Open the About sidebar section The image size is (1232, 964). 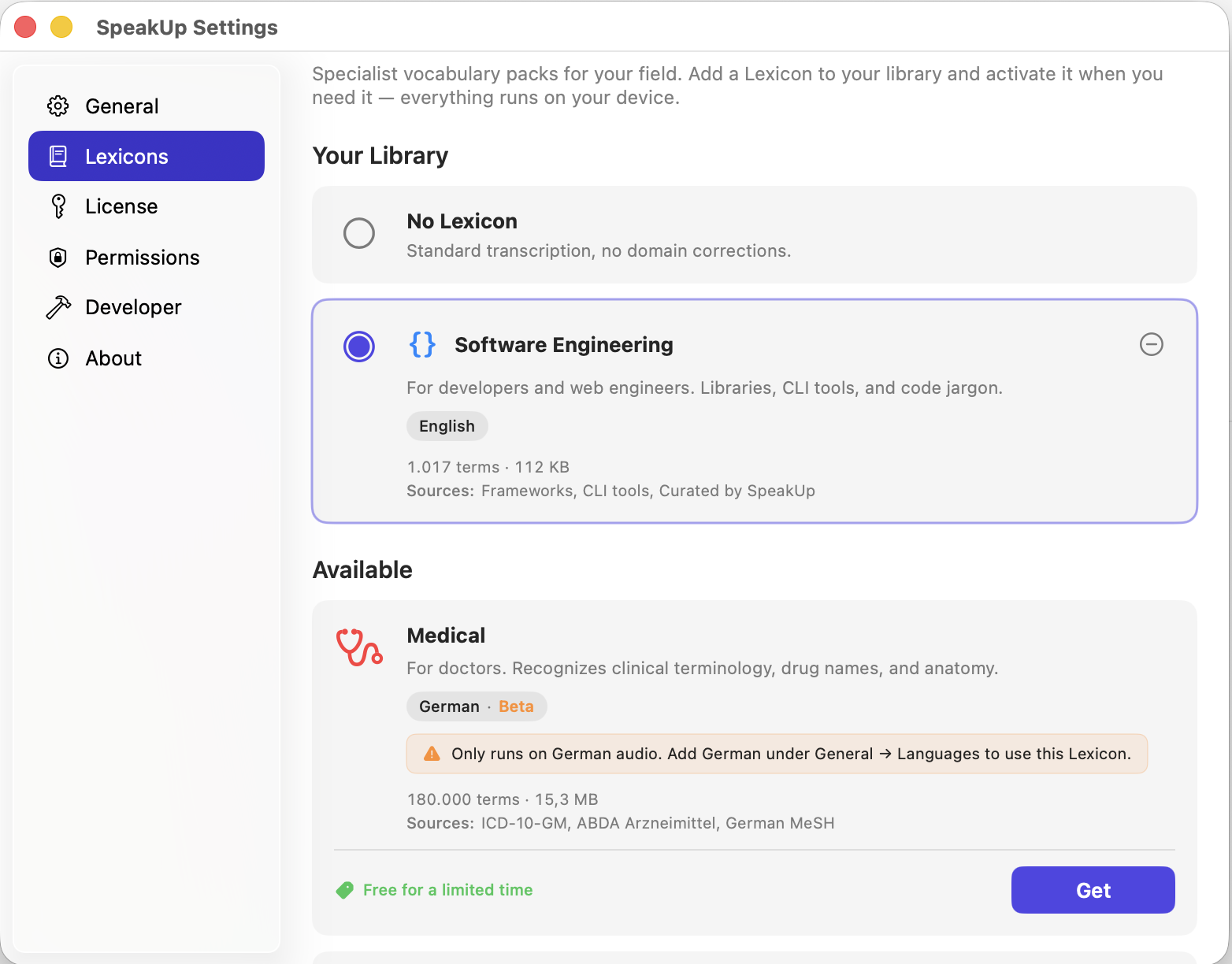click(x=147, y=358)
